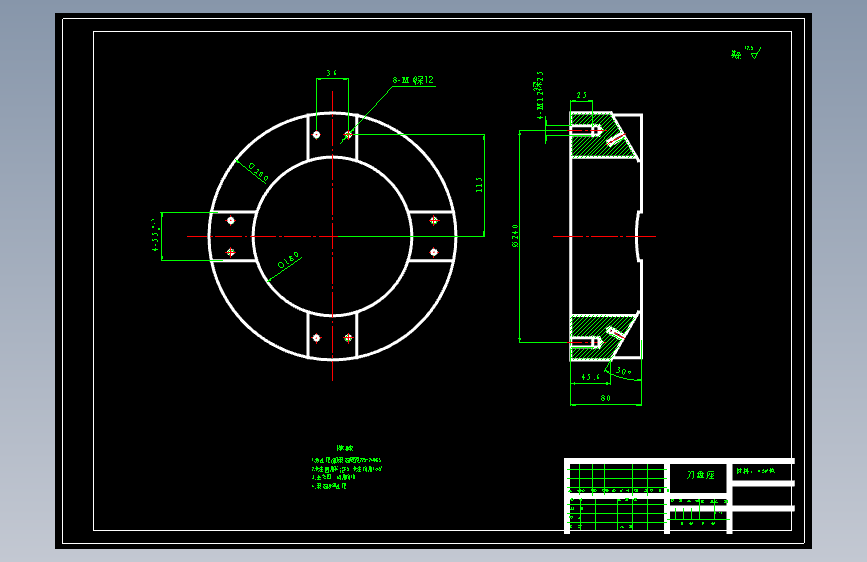Select the '80' width dimension in section view
Image resolution: width=867 pixels, height=562 pixels.
coord(605,398)
